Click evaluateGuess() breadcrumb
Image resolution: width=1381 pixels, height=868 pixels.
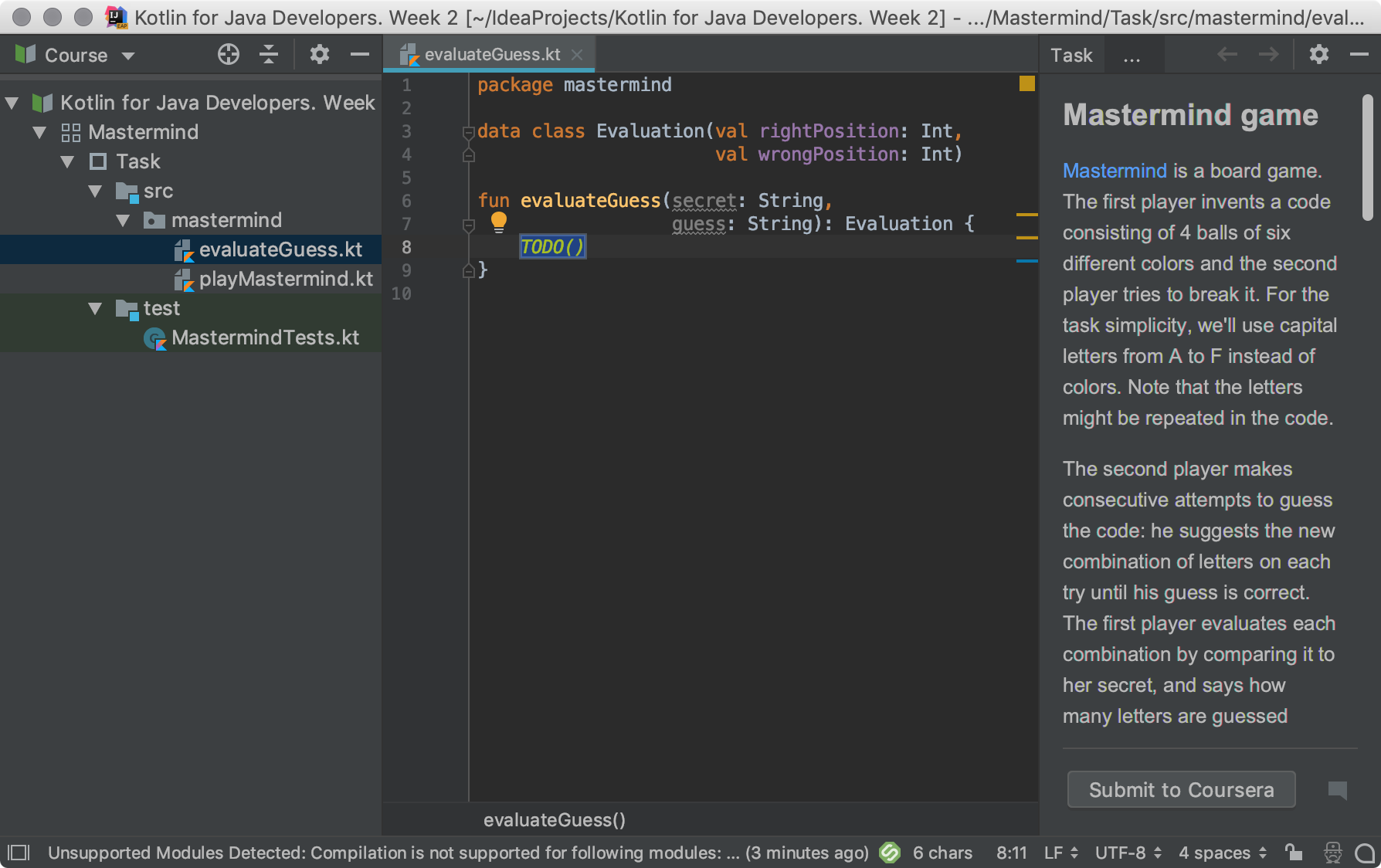click(555, 819)
